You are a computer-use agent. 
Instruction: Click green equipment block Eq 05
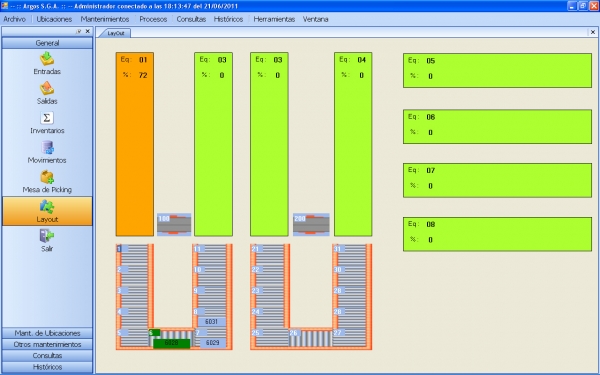tap(497, 70)
